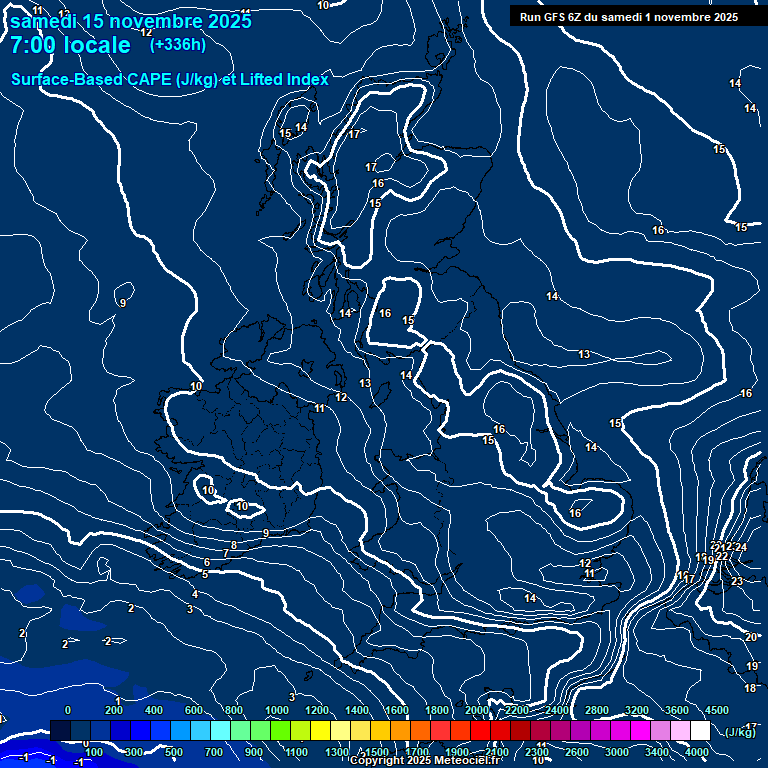The image size is (768, 768).
Task: Click the '4500' value on the CAPE scale
Action: tap(717, 710)
